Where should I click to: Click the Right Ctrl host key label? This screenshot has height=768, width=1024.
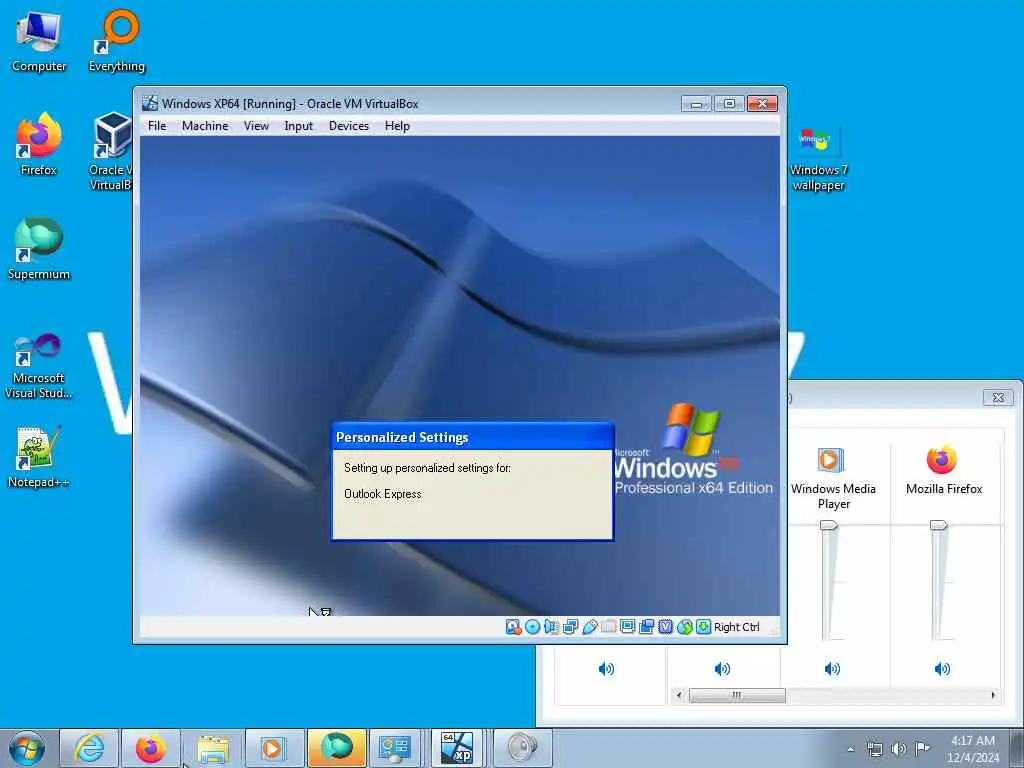coord(737,627)
